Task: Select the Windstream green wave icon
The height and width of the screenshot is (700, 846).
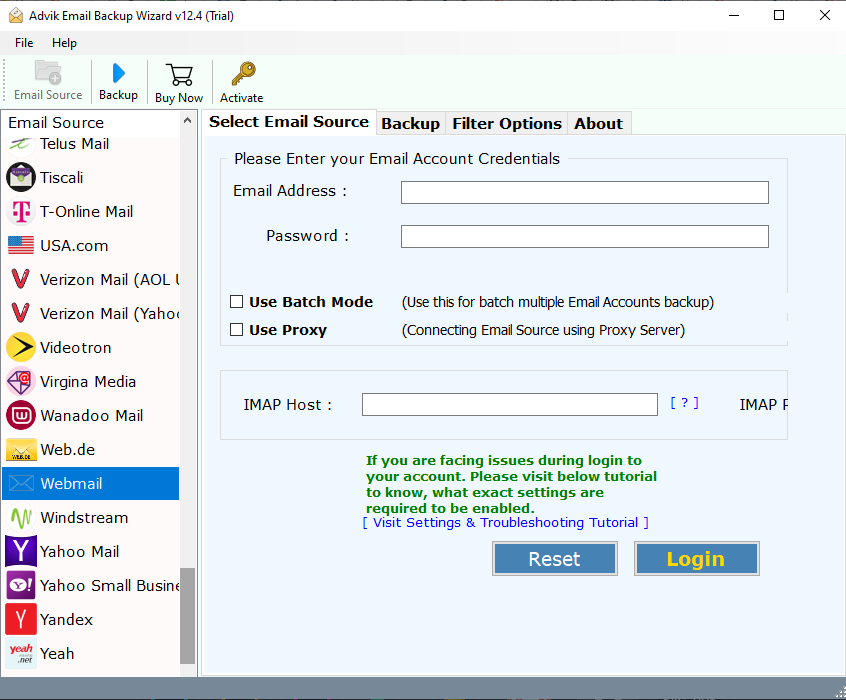Action: click(x=21, y=517)
